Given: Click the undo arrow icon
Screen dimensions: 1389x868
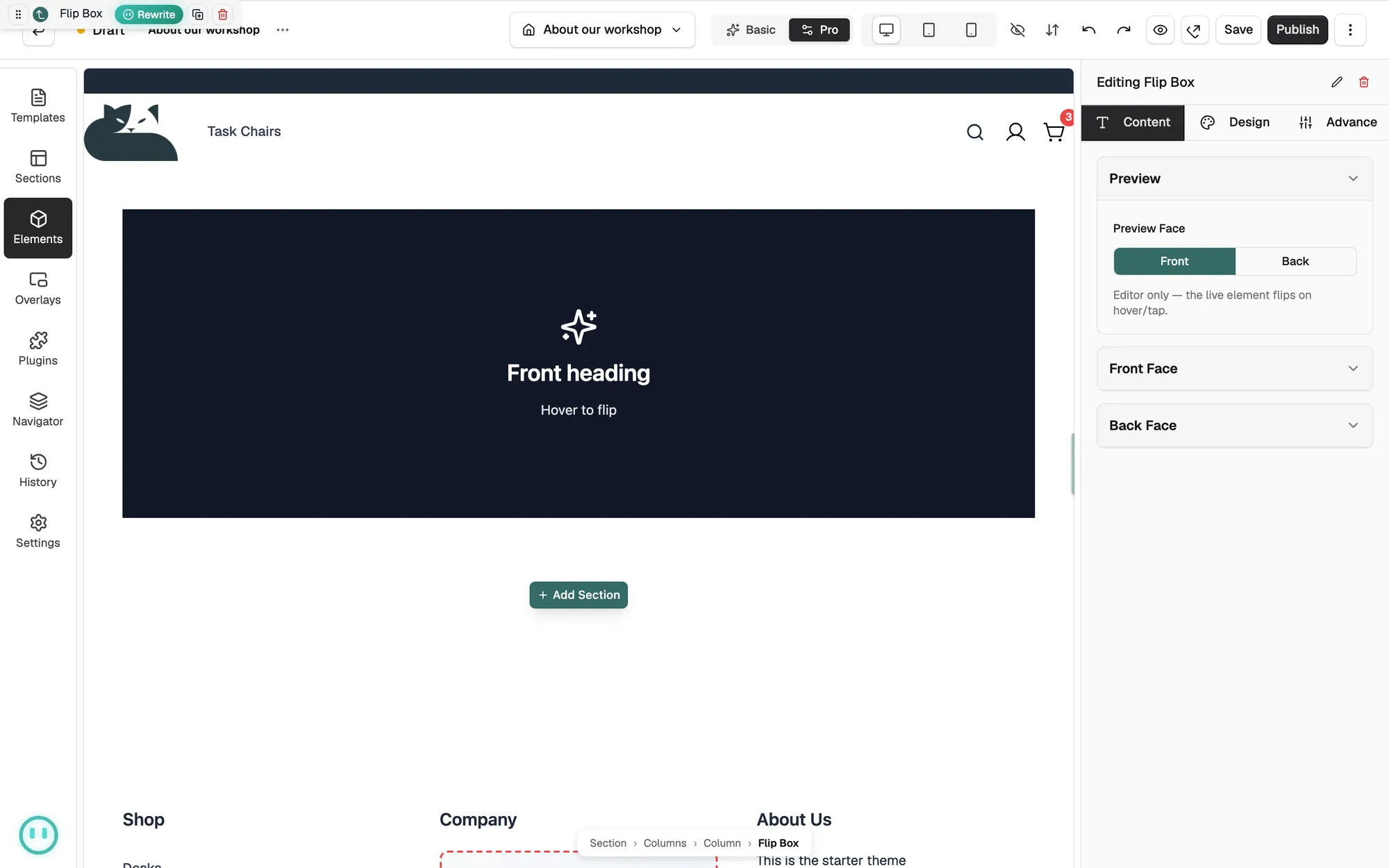Looking at the screenshot, I should [x=1088, y=30].
